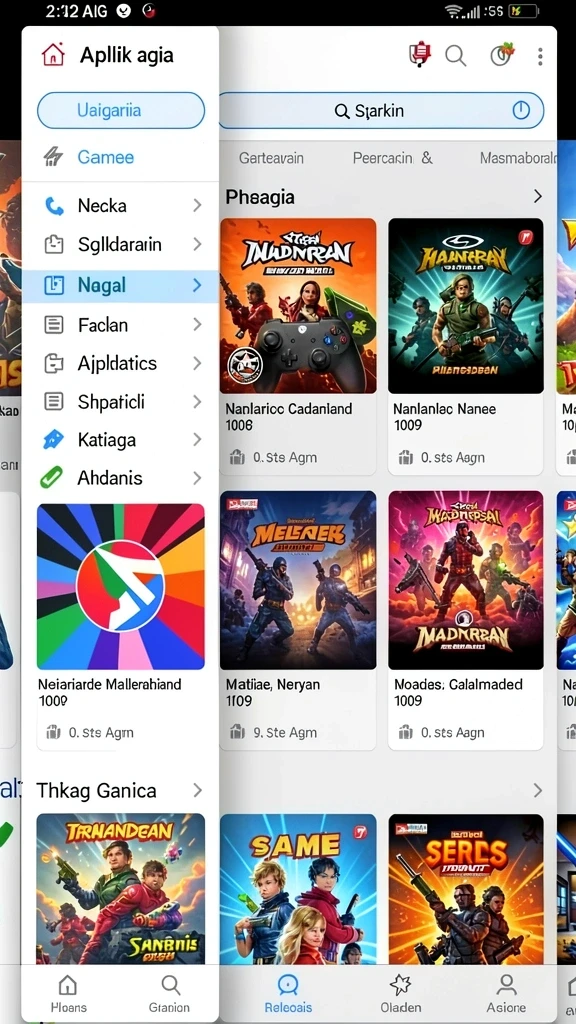This screenshot has height=1024, width=576.
Task: Switch to the Peercarin & tab
Action: 392,158
